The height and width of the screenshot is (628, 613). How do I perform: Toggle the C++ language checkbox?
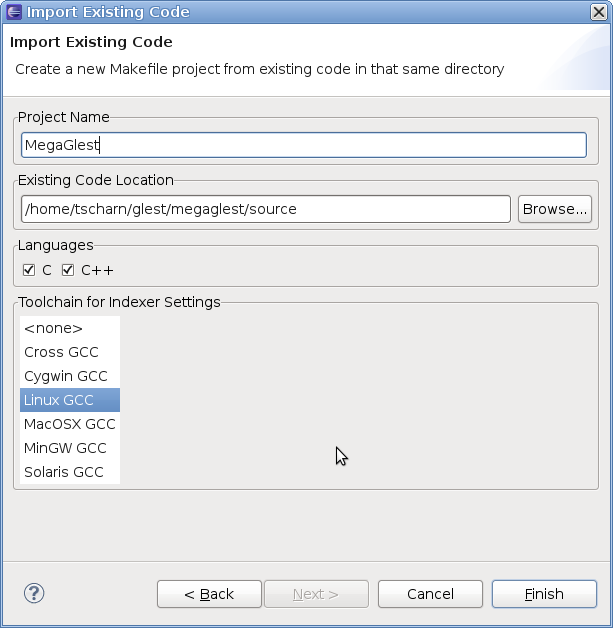68,270
